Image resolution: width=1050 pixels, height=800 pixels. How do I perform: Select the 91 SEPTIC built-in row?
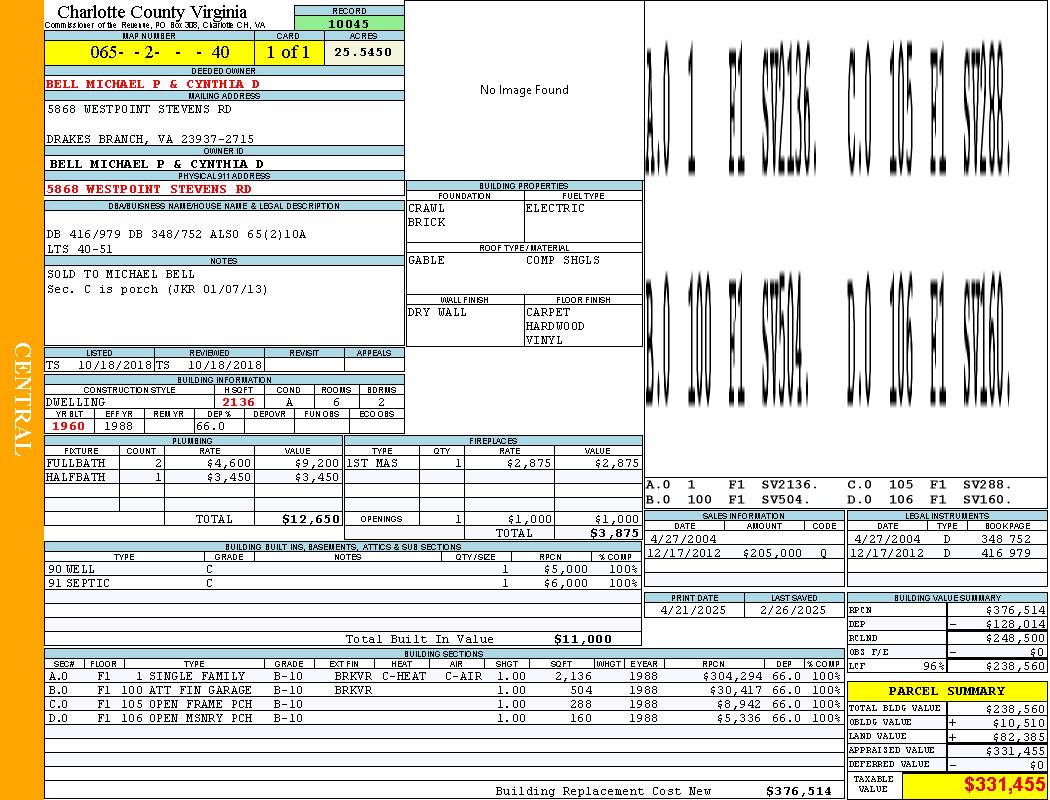pos(343,584)
